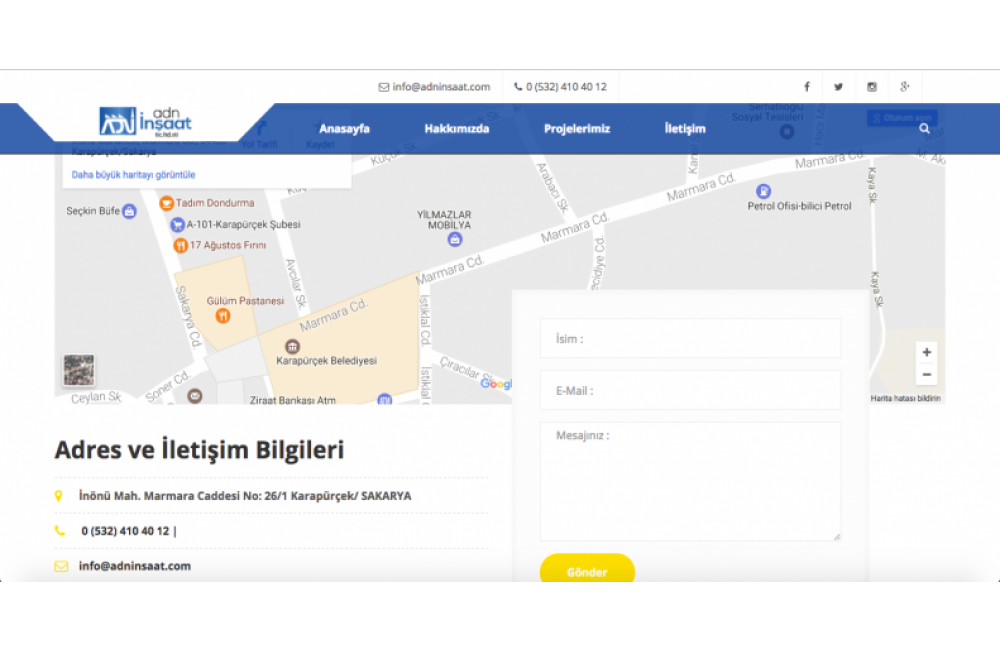The height and width of the screenshot is (650, 1000).
Task: Open the Twitter social icon
Action: pyautogui.click(x=838, y=87)
